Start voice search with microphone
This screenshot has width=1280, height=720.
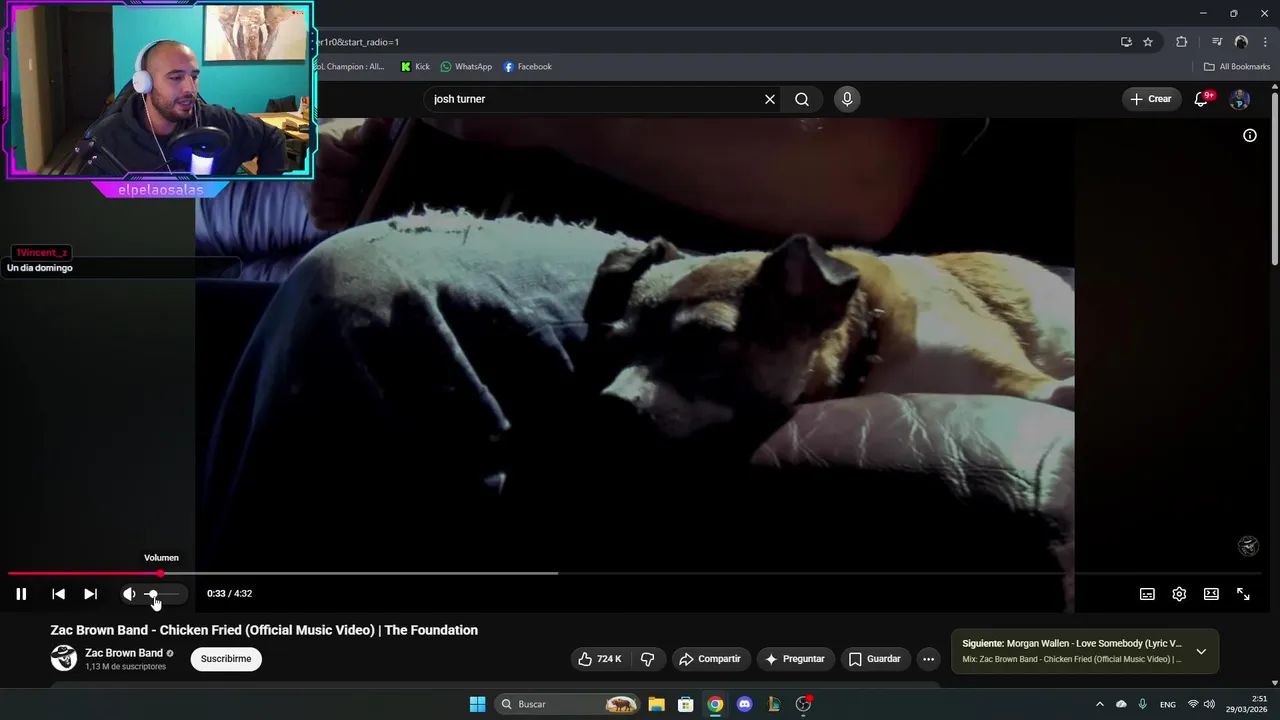pos(847,99)
